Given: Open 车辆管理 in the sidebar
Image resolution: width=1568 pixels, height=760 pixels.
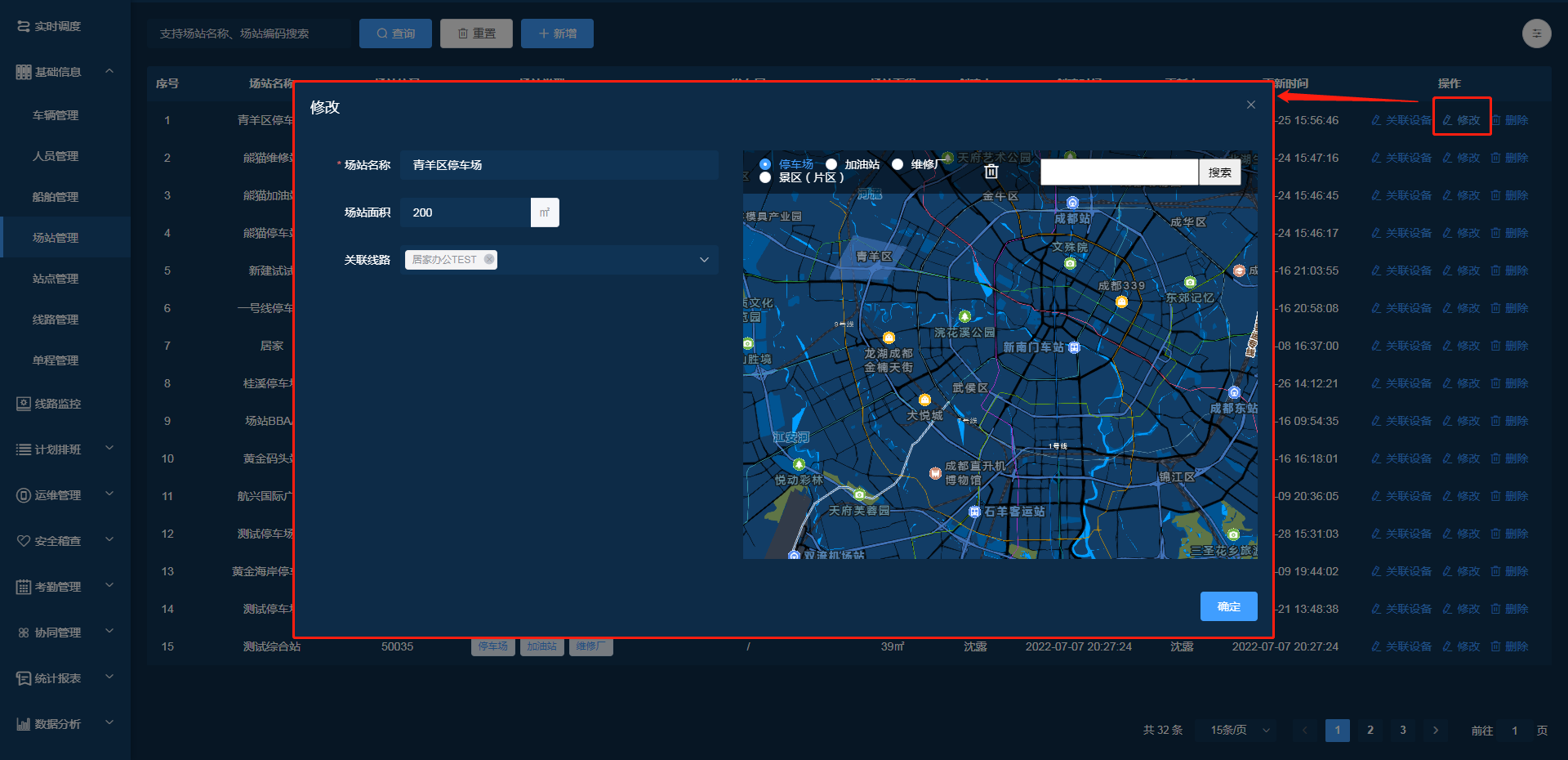Looking at the screenshot, I should coord(56,115).
